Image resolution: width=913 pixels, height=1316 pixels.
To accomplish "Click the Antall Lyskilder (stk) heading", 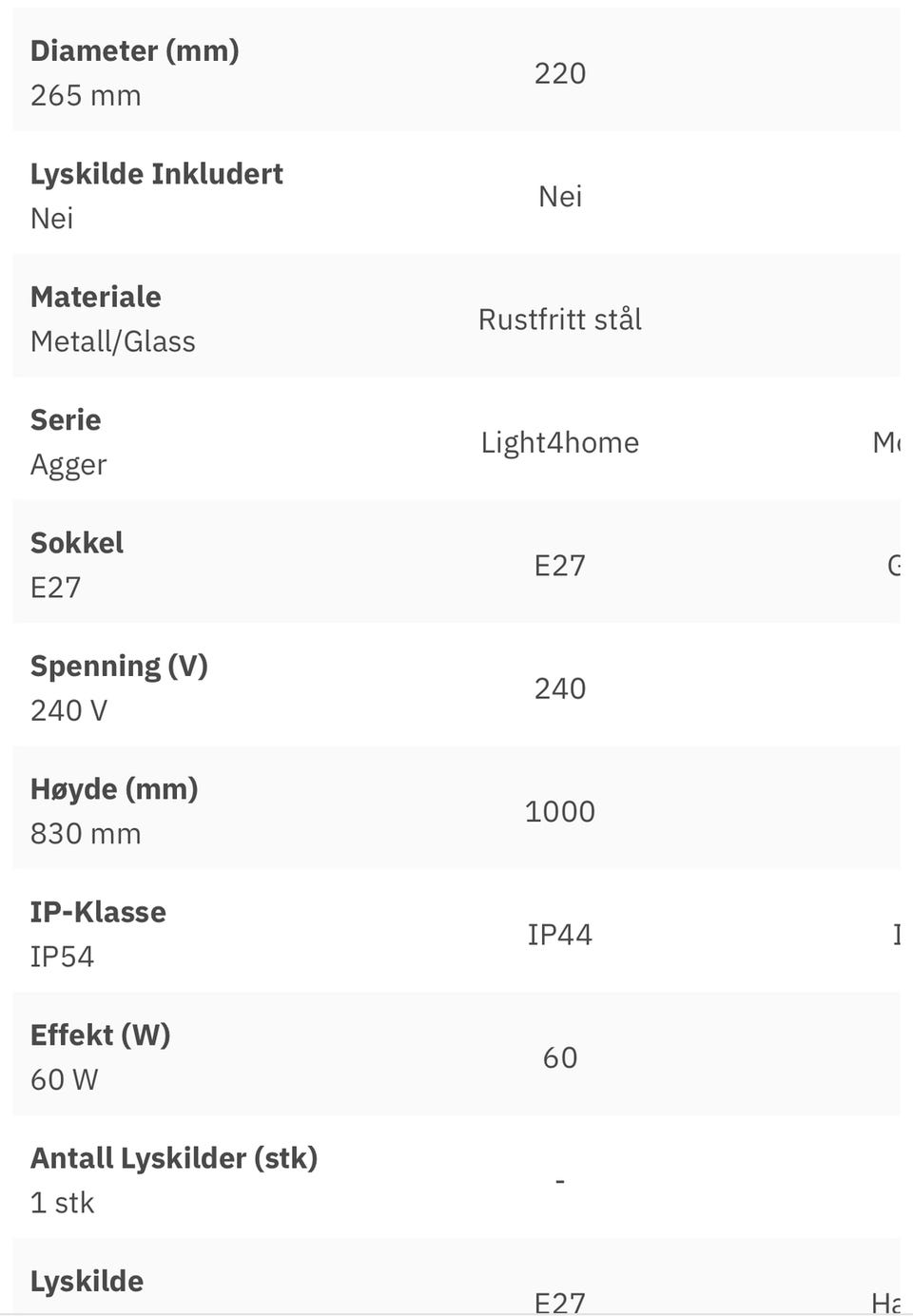I will coord(173,1158).
